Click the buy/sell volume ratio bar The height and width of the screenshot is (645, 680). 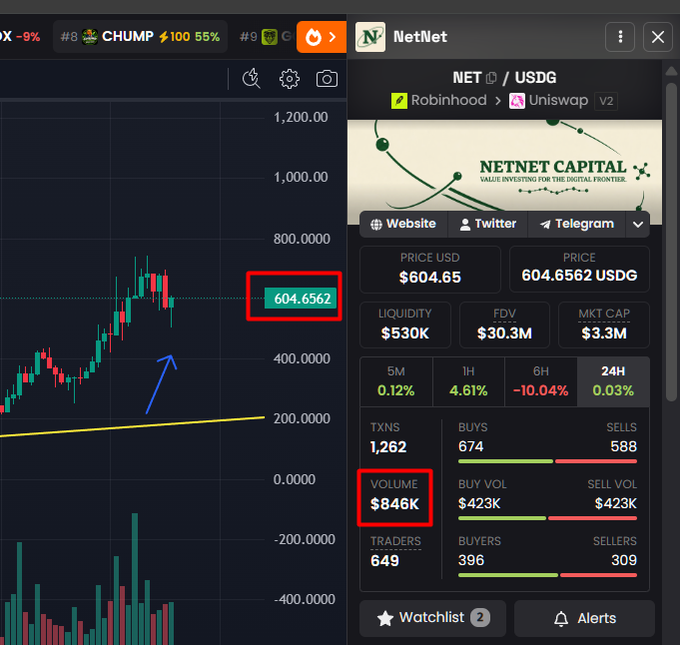coord(547,518)
